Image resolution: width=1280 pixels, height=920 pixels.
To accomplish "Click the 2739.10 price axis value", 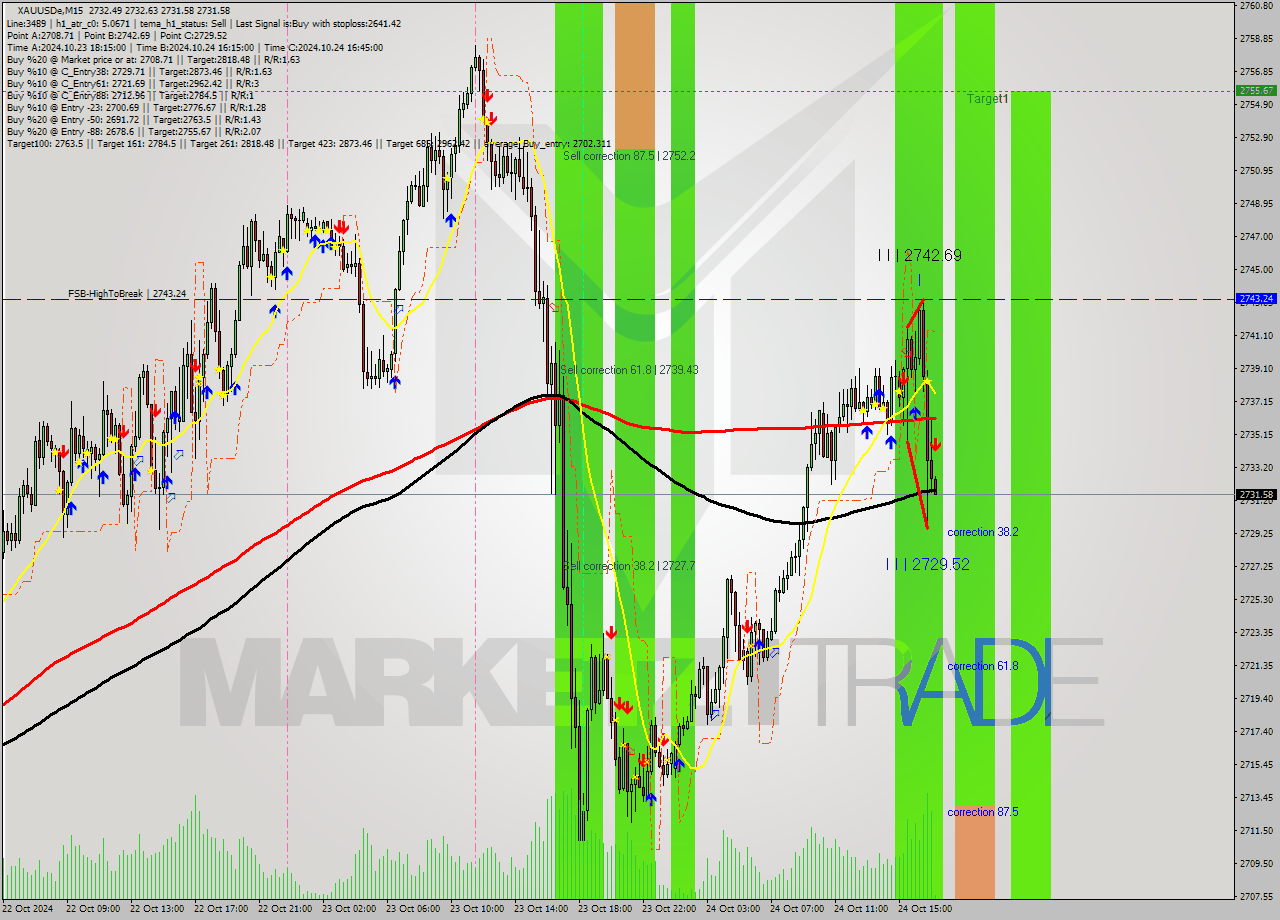I will click(1256, 368).
